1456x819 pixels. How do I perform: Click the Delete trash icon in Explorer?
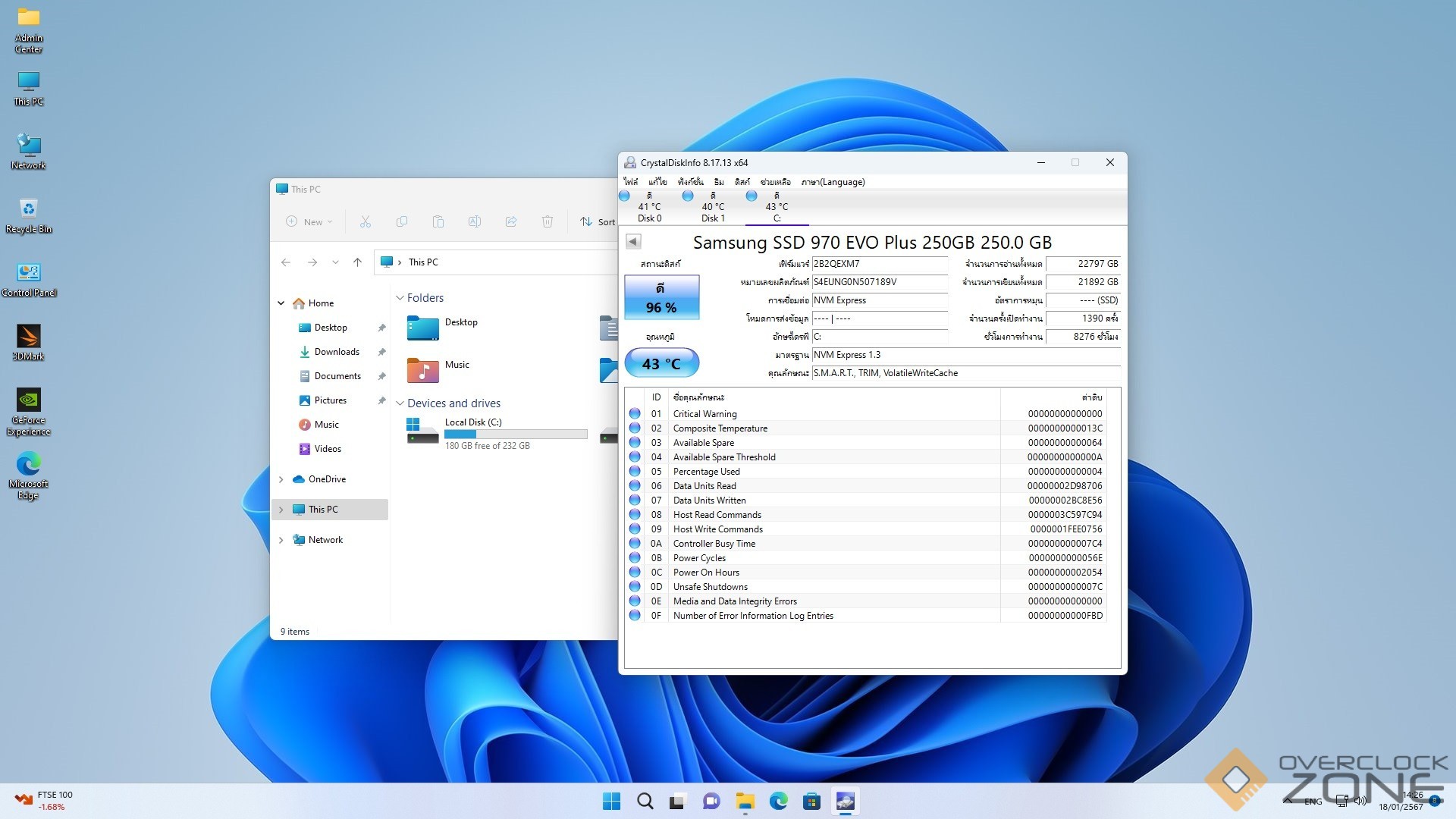(x=547, y=221)
